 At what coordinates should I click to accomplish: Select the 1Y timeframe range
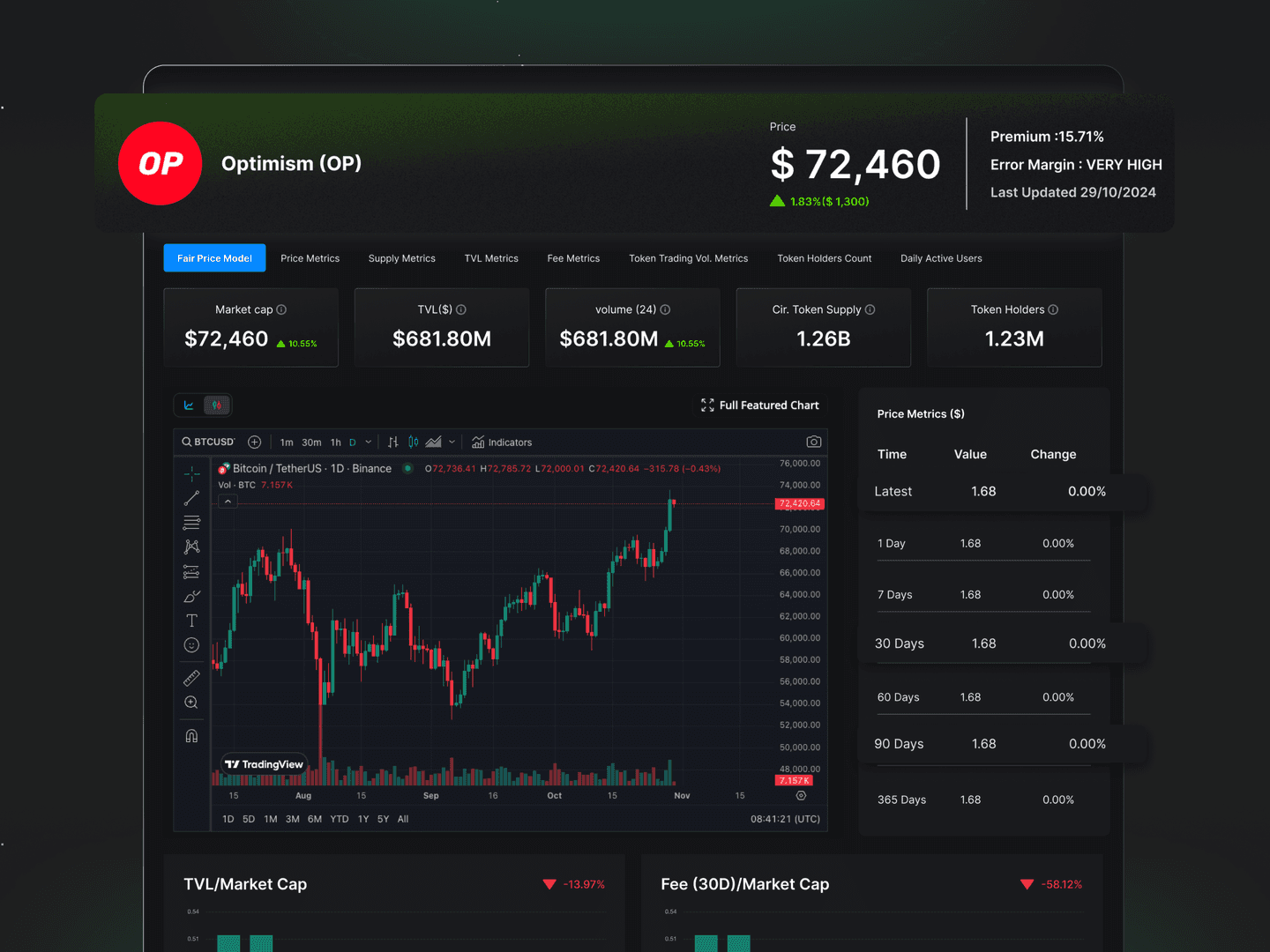point(362,819)
